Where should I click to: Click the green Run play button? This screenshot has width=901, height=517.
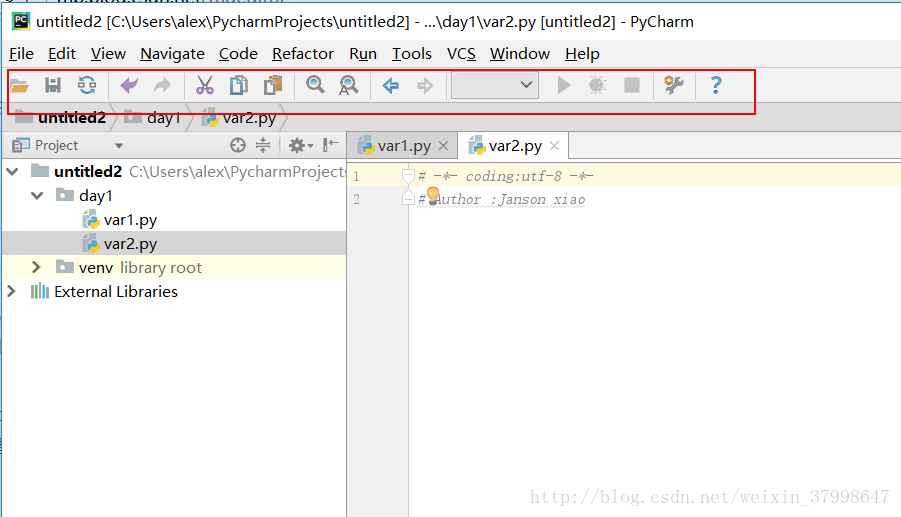point(564,86)
